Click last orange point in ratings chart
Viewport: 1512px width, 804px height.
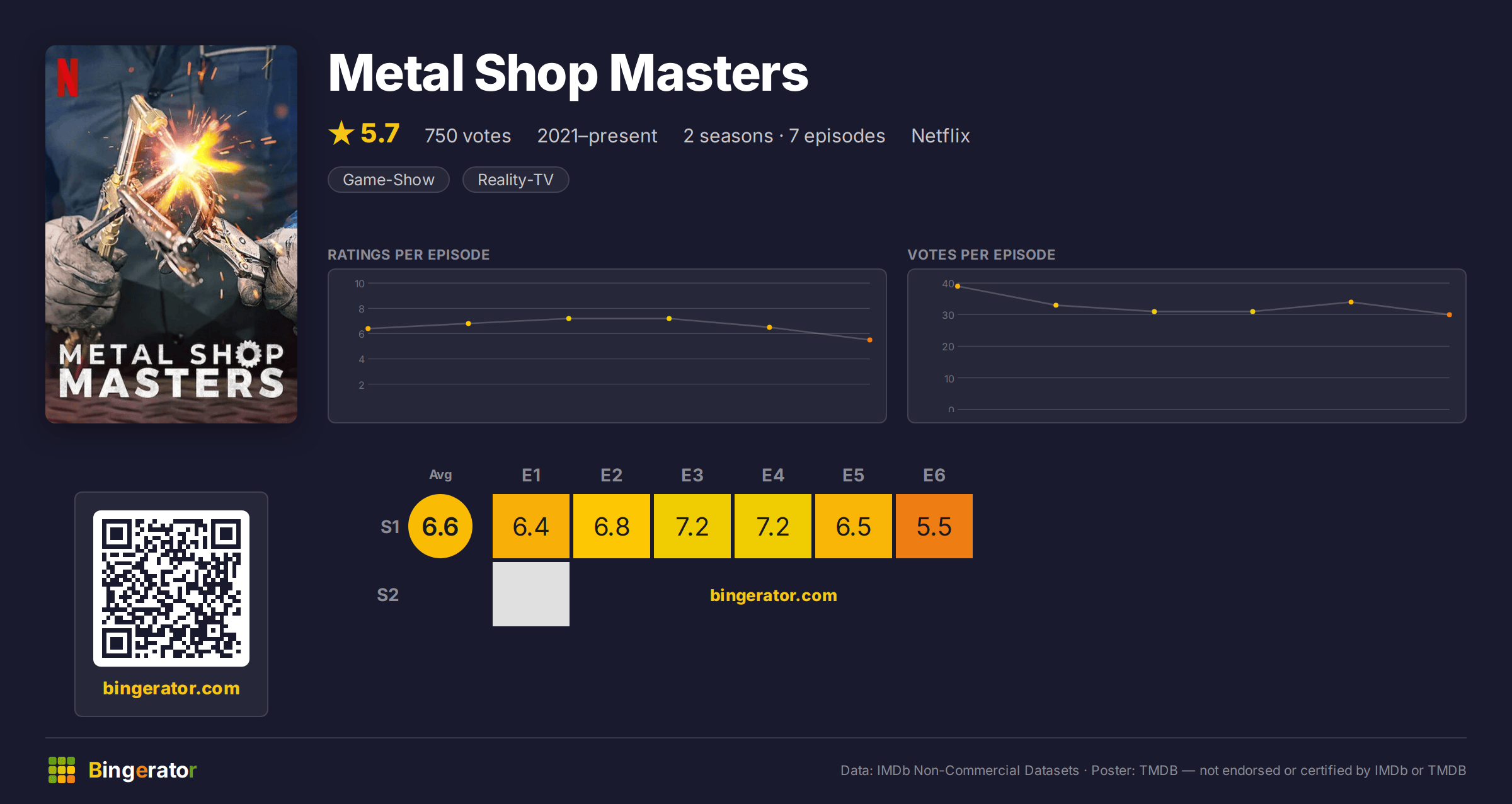tap(870, 340)
